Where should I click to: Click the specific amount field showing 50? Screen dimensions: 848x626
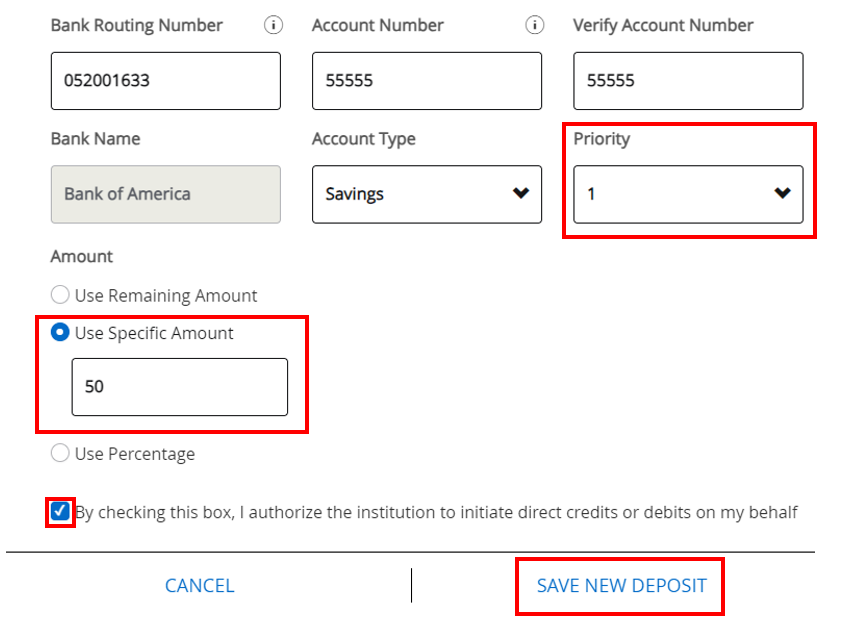pyautogui.click(x=179, y=387)
